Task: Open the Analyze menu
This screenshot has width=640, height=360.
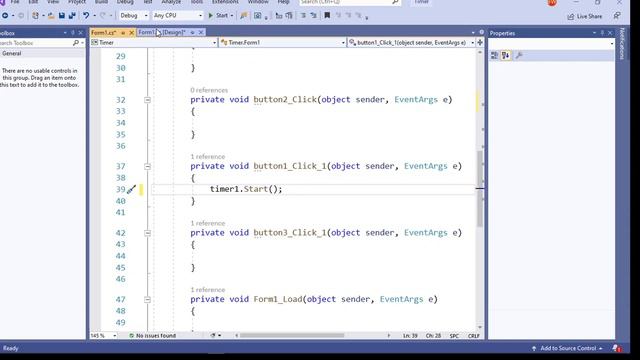Action: (171, 2)
